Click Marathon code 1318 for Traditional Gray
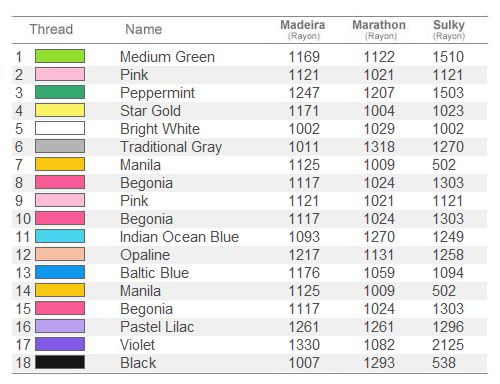 (379, 147)
